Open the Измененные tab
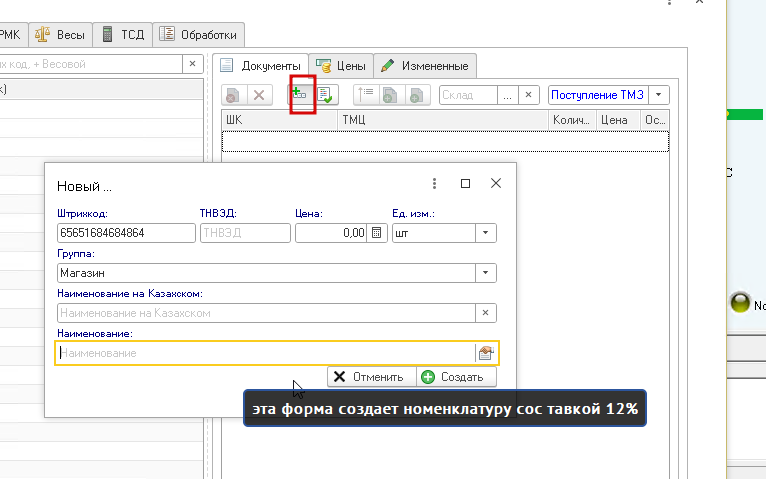Screen dimensions: 766x479 coord(425,66)
